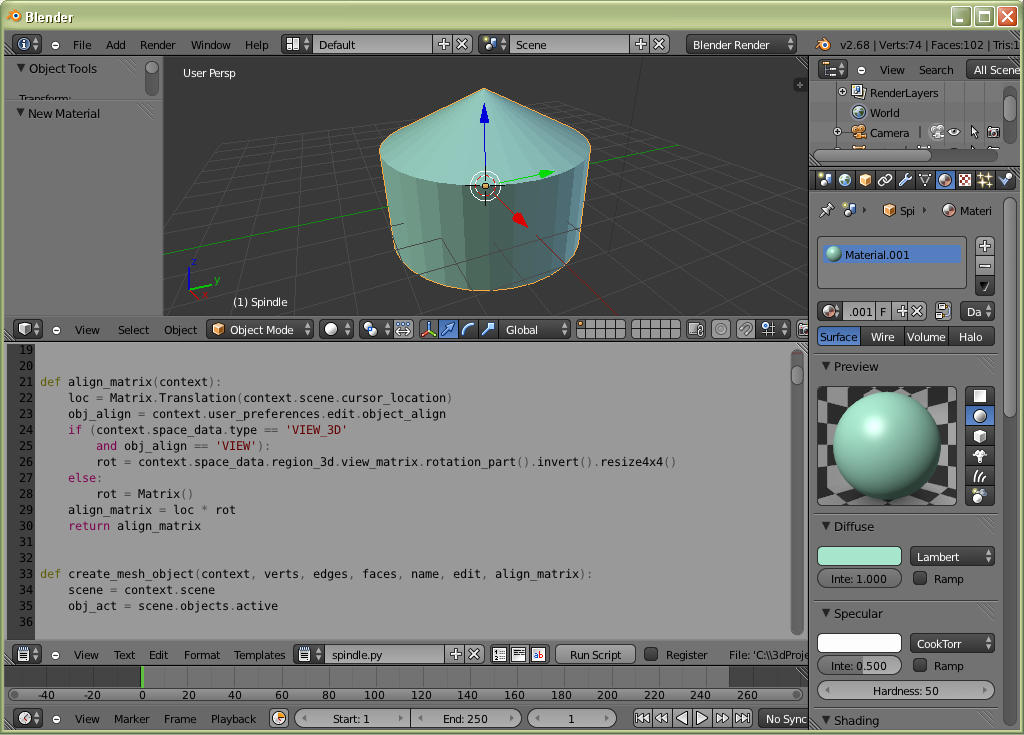Open the Object Data triangle-mesh tab
Image resolution: width=1024 pixels, height=735 pixels.
(925, 180)
